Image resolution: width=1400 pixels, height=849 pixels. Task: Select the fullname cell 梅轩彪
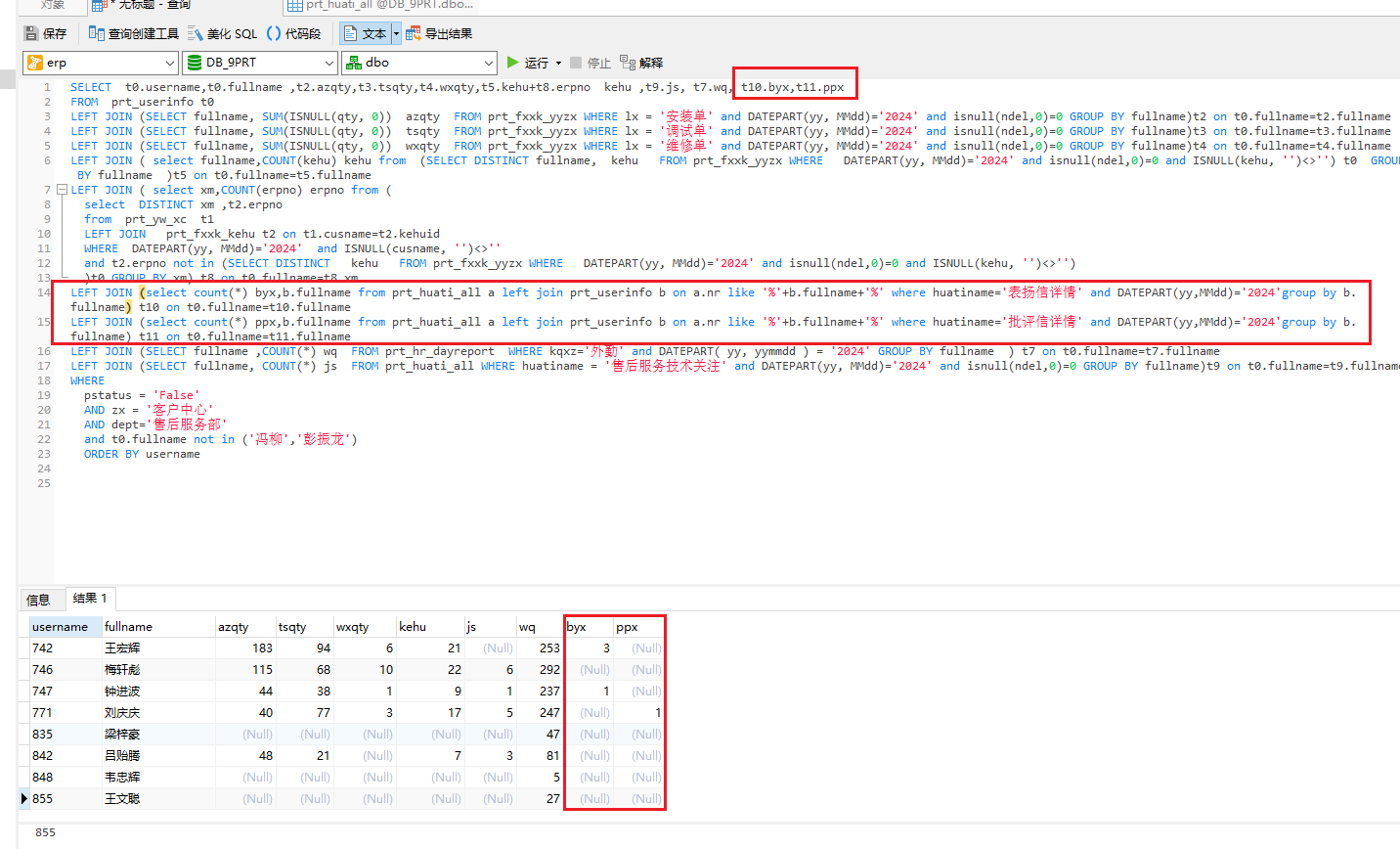(x=157, y=670)
